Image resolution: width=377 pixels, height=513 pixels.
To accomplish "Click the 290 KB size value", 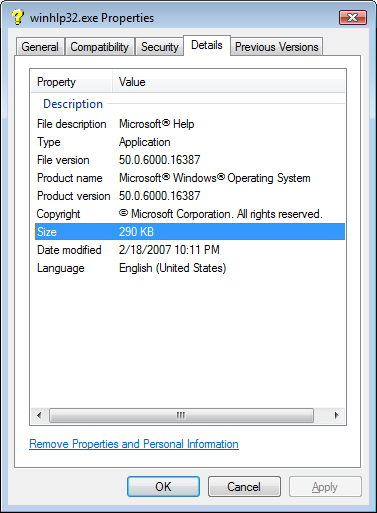I will (136, 232).
